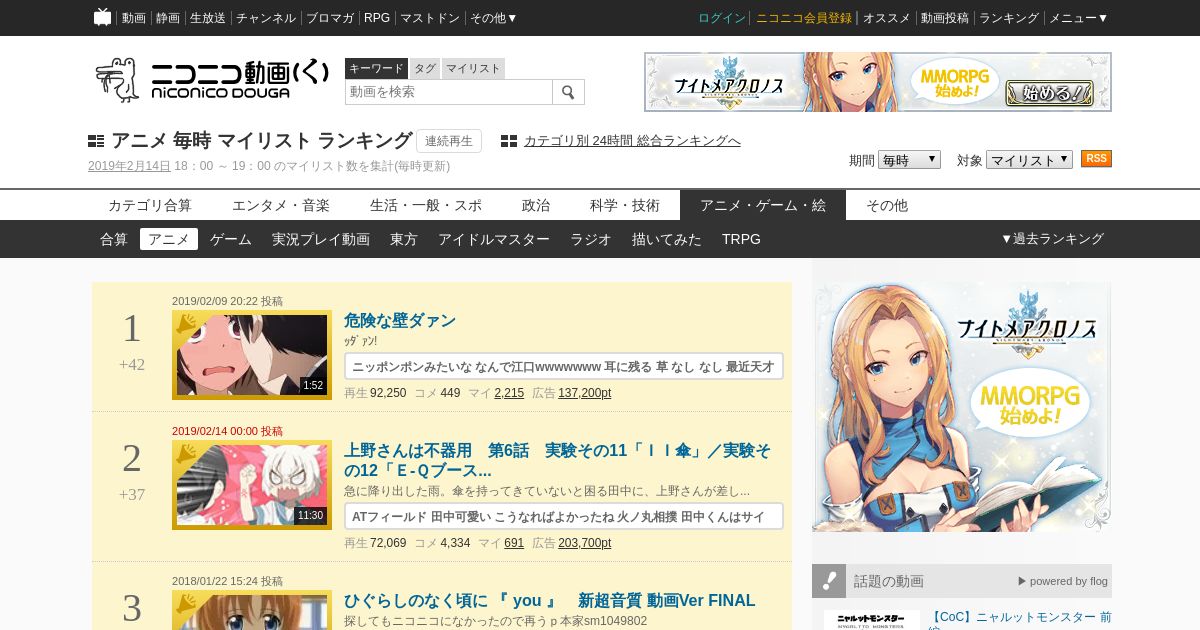Expand the その他▼ top menu
The height and width of the screenshot is (630, 1200).
[x=494, y=18]
